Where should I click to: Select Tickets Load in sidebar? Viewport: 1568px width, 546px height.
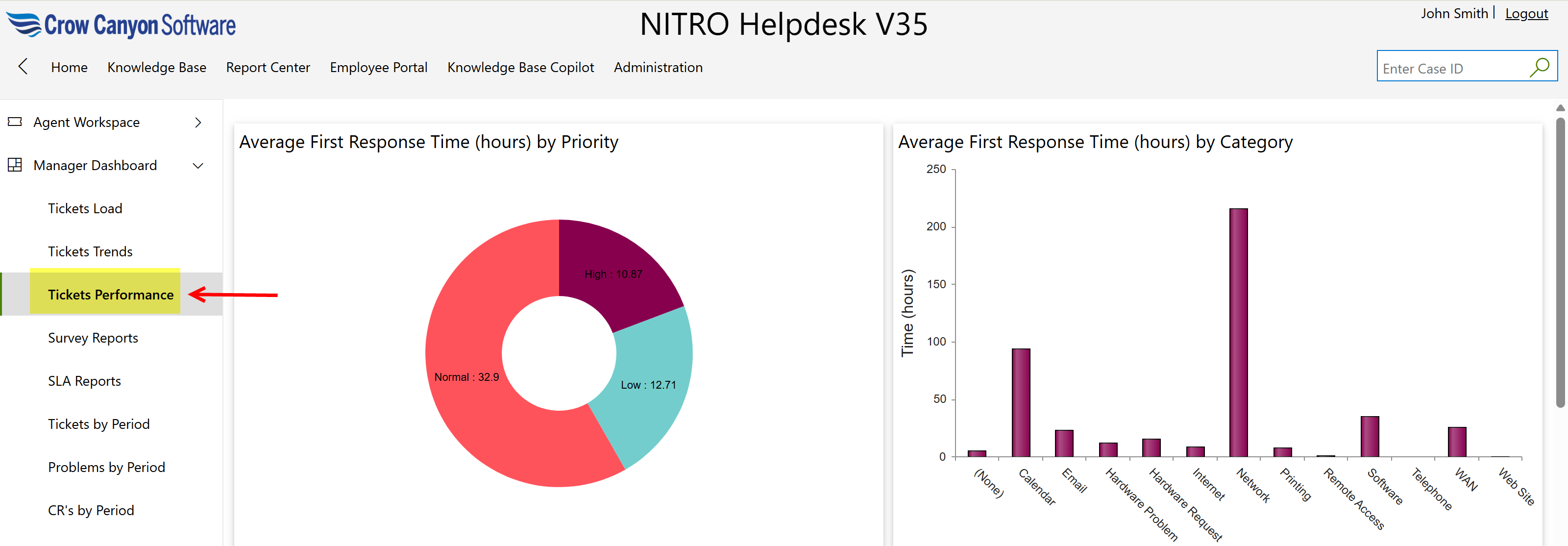(85, 208)
